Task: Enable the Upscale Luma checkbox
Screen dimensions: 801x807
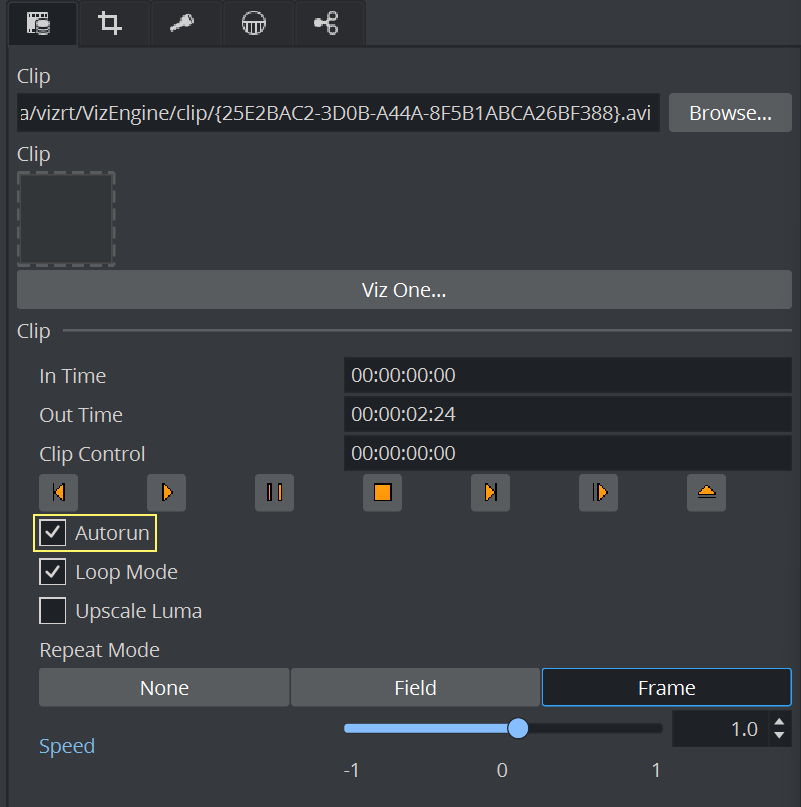Action: [x=53, y=610]
